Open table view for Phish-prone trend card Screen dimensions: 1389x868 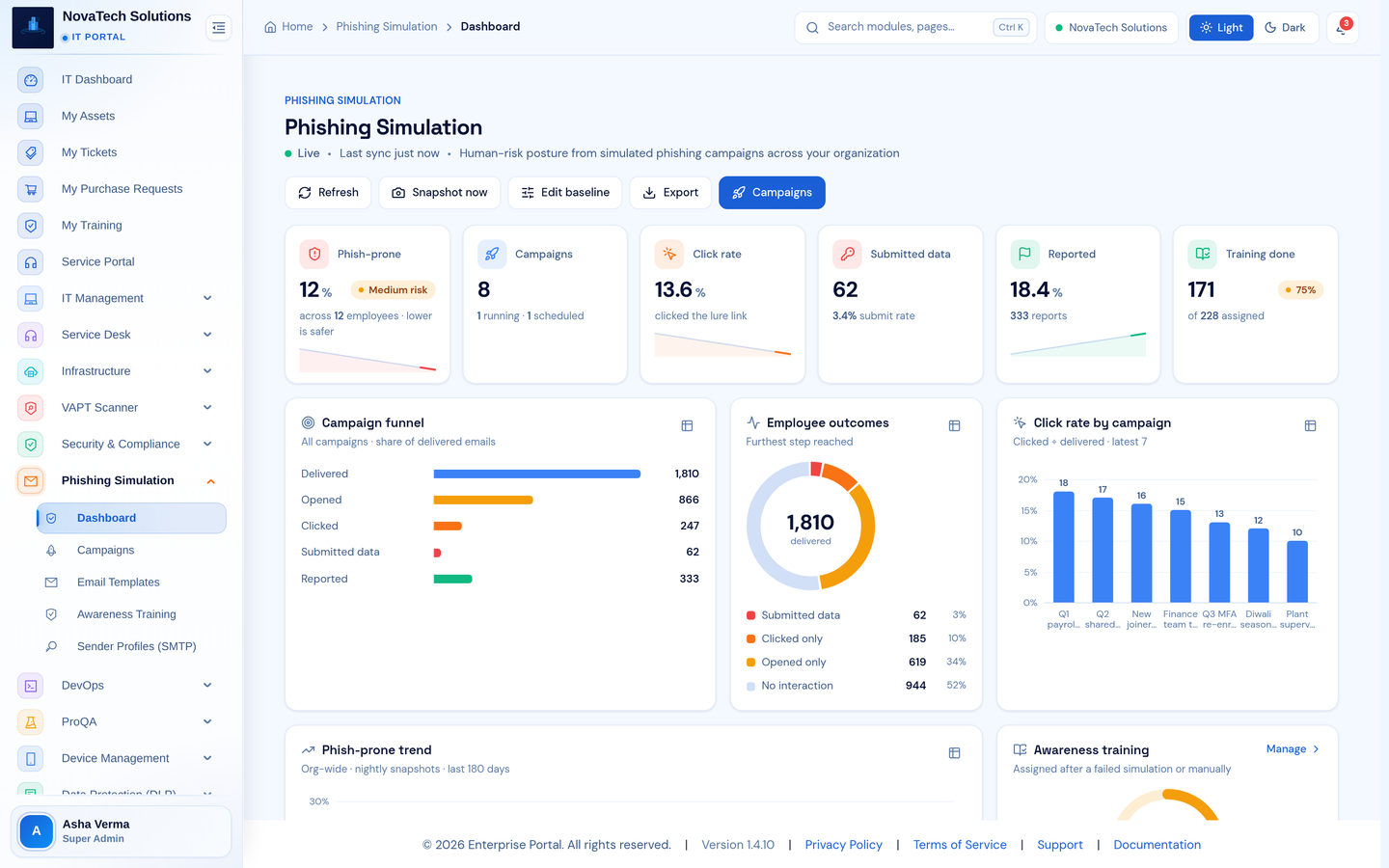(954, 753)
